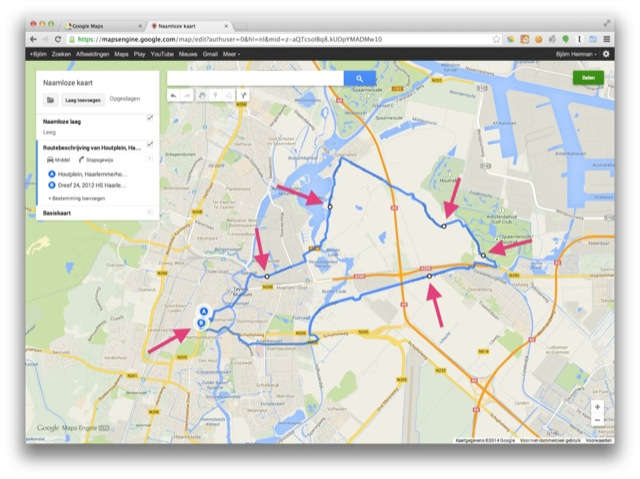This screenshot has height=479, width=640.
Task: Select the add directions route tool
Action: (x=243, y=95)
